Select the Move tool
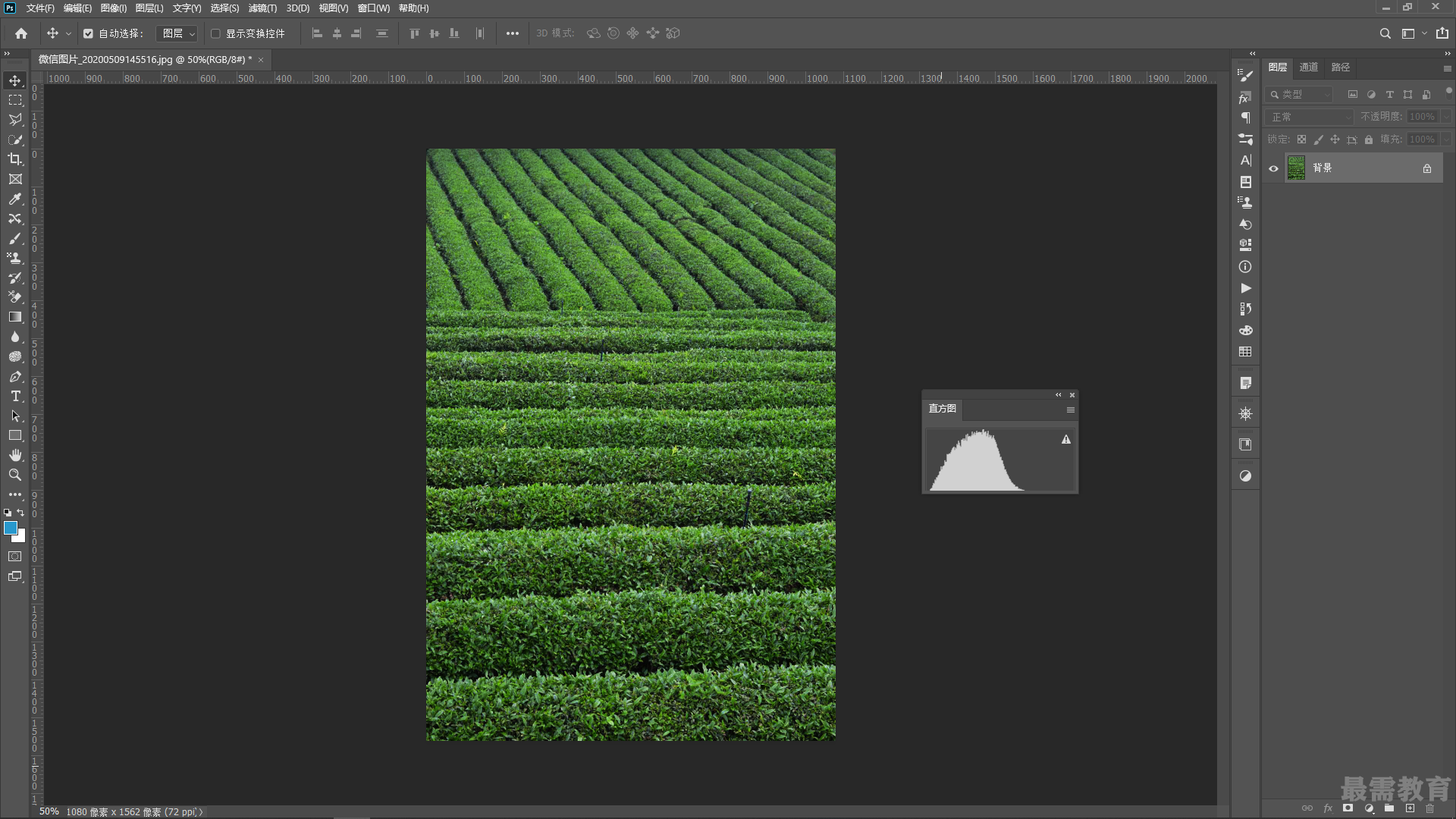This screenshot has width=1456, height=819. tap(15, 80)
